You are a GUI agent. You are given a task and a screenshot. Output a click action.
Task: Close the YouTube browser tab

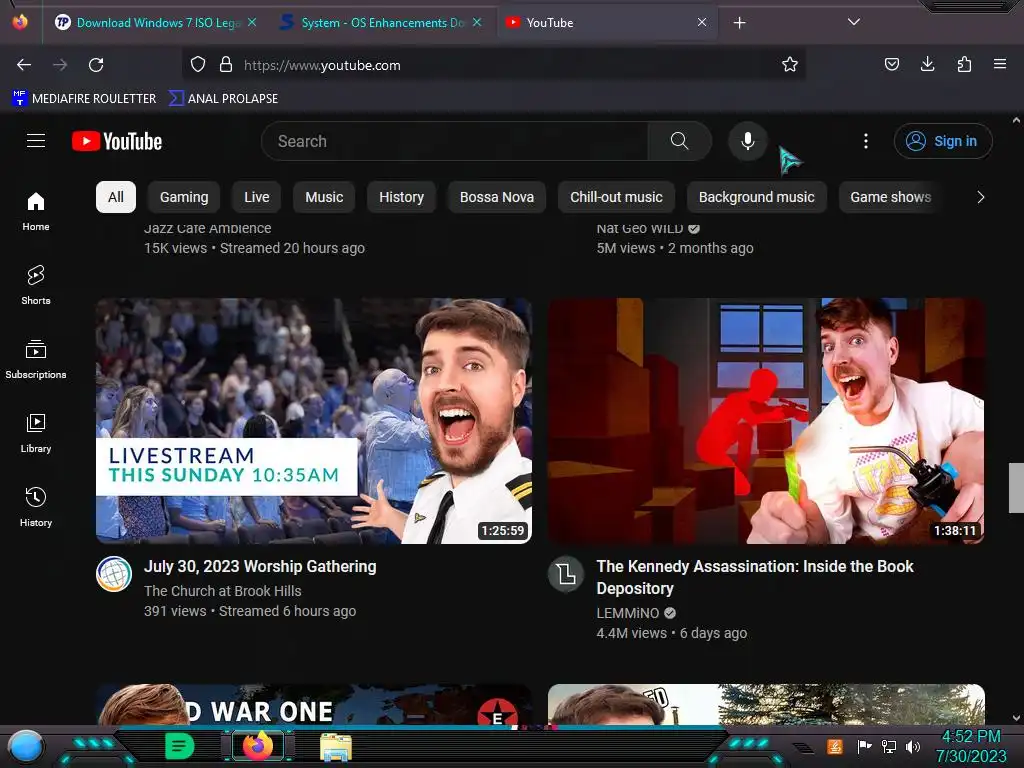[702, 22]
